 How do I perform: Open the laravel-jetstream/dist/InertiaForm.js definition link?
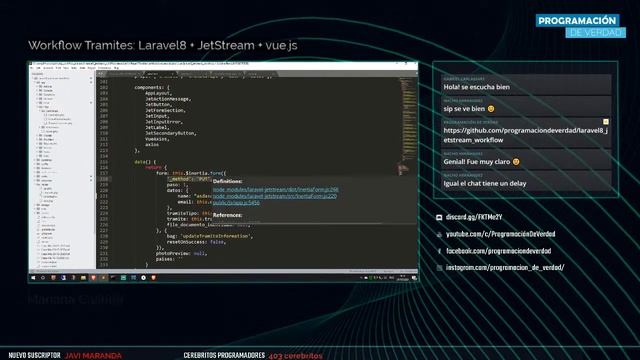coord(276,189)
